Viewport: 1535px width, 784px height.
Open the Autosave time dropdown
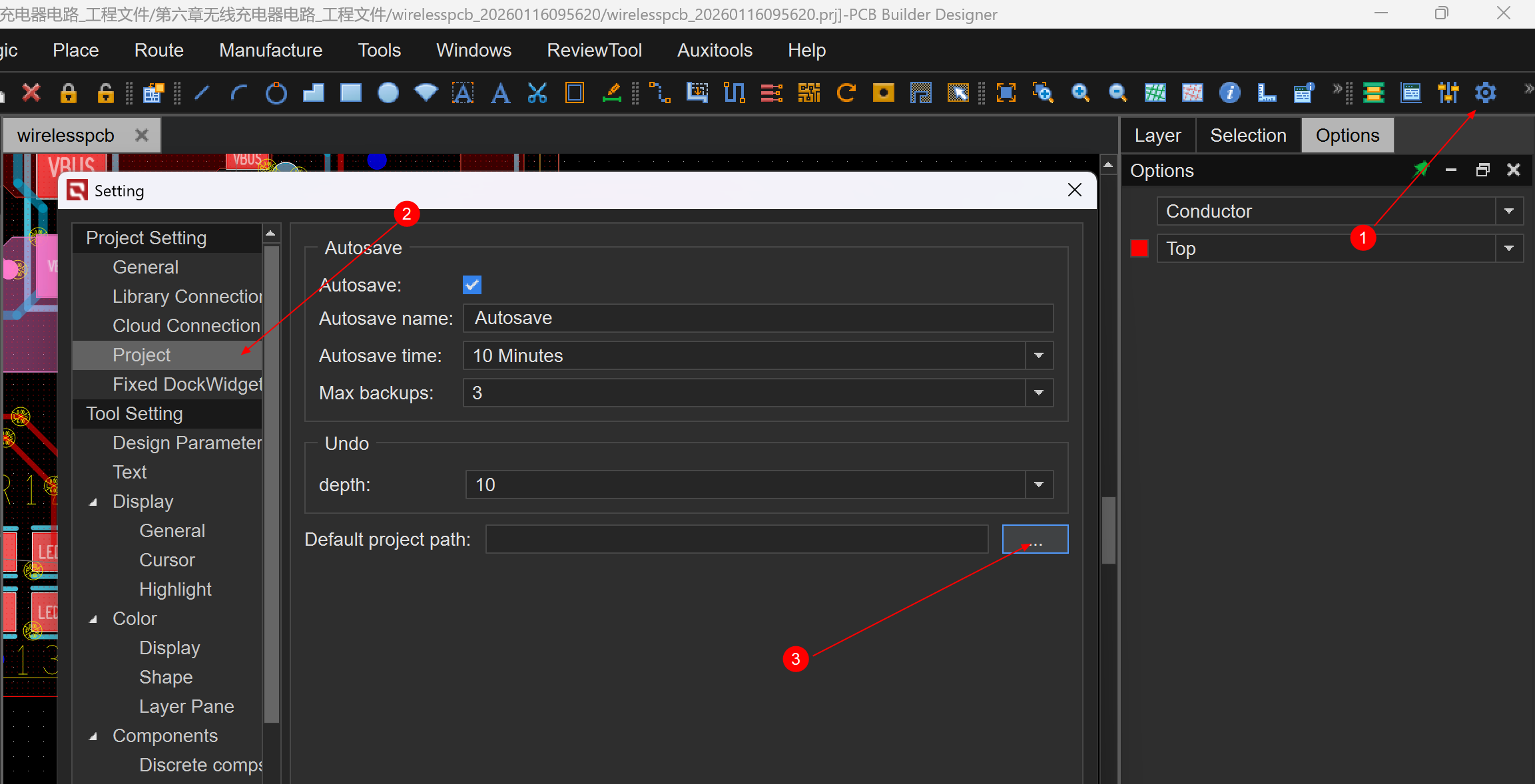point(1038,355)
